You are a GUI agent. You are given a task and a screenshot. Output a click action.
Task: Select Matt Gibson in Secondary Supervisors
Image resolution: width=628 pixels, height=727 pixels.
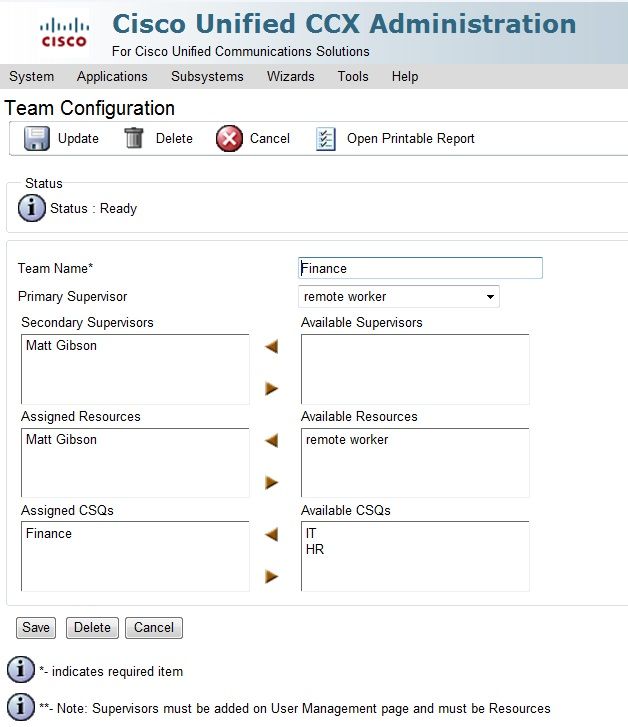pyautogui.click(x=61, y=345)
